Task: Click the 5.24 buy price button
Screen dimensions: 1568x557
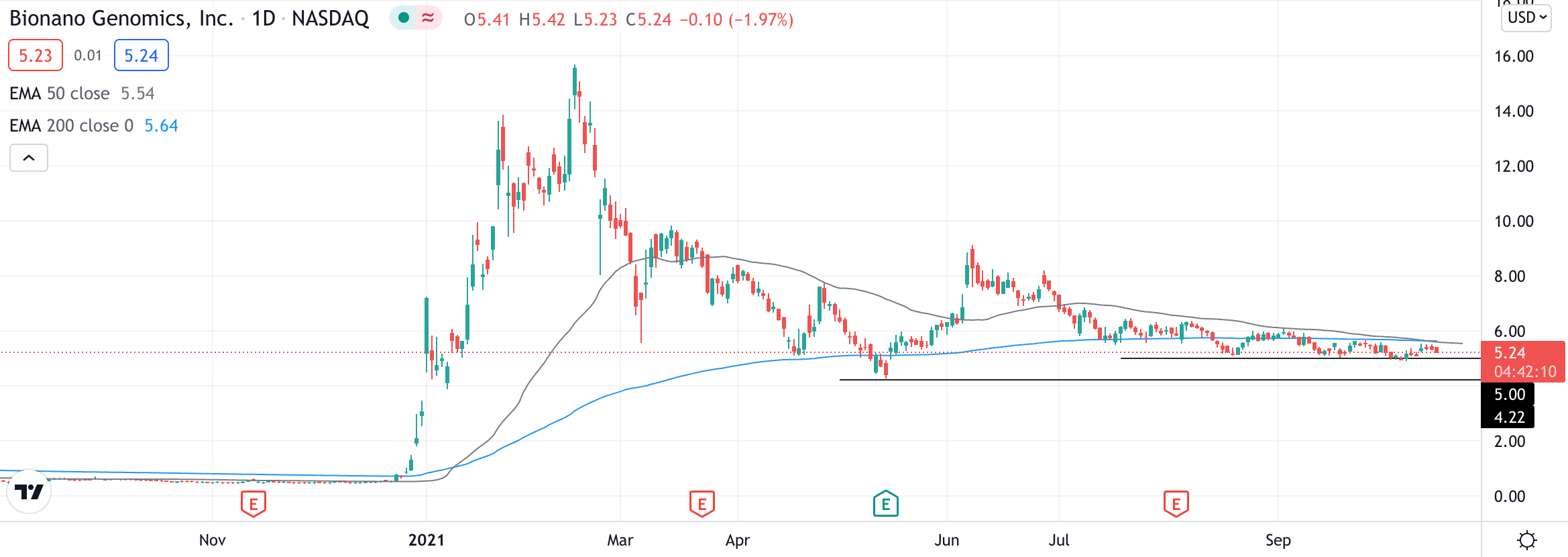Action: (142, 55)
